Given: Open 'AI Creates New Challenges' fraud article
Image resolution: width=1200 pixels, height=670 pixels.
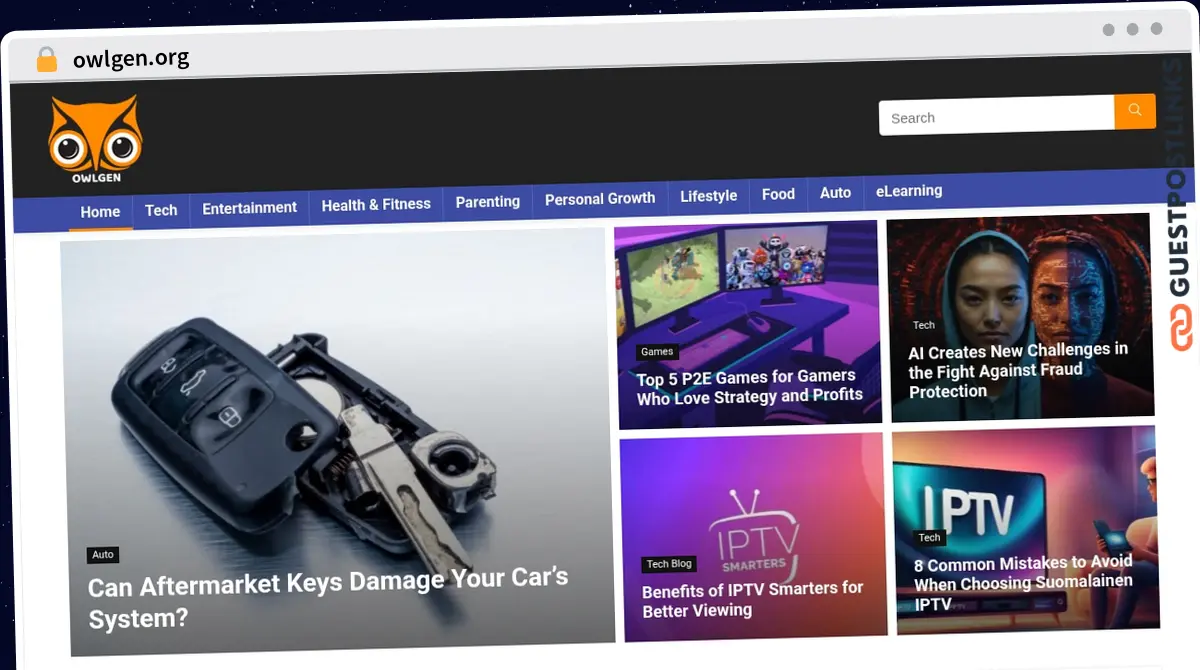Looking at the screenshot, I should [1018, 370].
